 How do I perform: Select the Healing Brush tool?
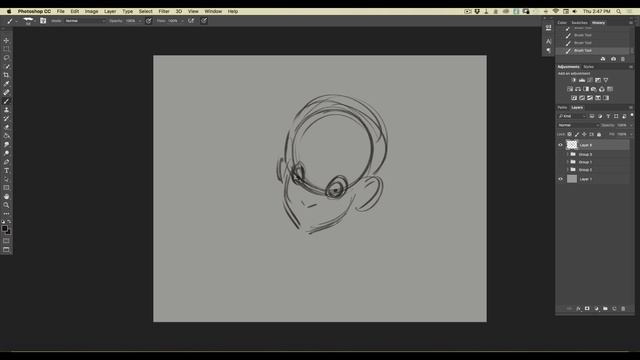pos(6,92)
